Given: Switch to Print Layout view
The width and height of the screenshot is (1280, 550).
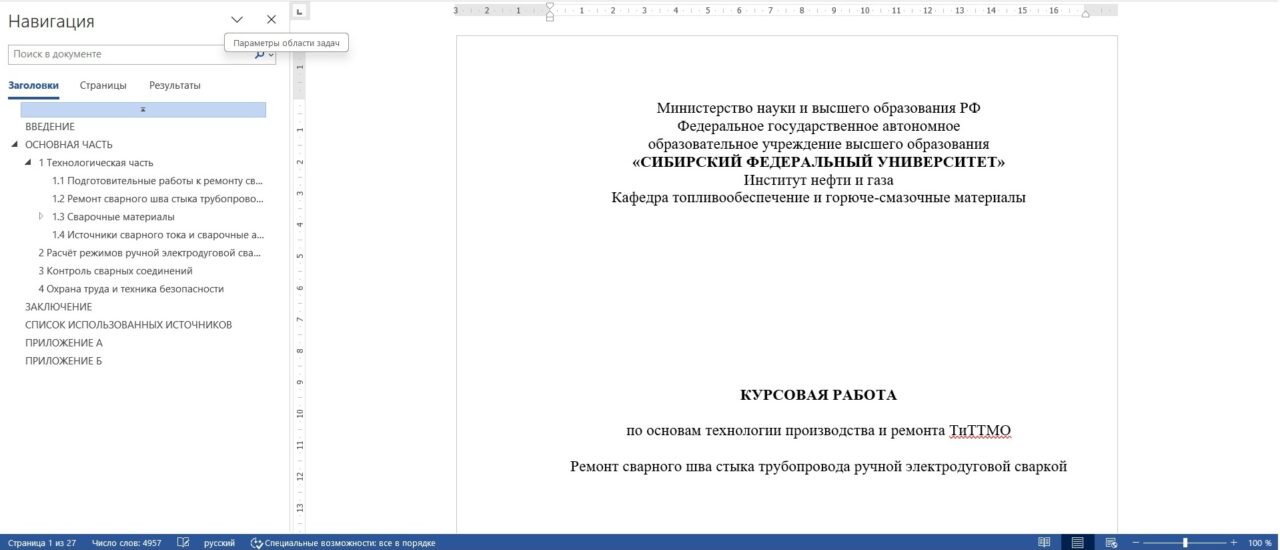Looking at the screenshot, I should [1077, 543].
